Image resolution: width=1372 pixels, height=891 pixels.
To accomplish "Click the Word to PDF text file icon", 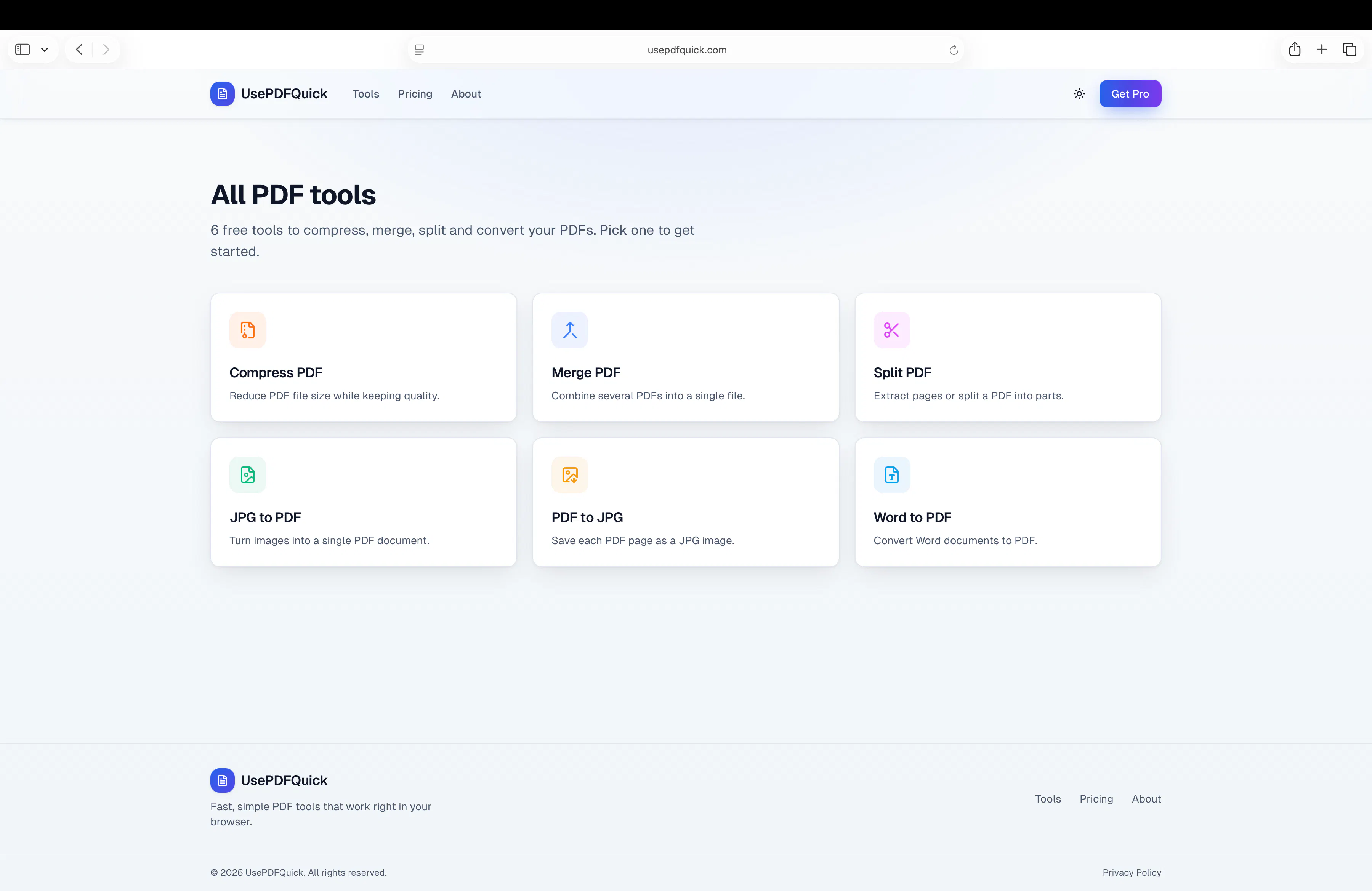I will click(x=892, y=474).
